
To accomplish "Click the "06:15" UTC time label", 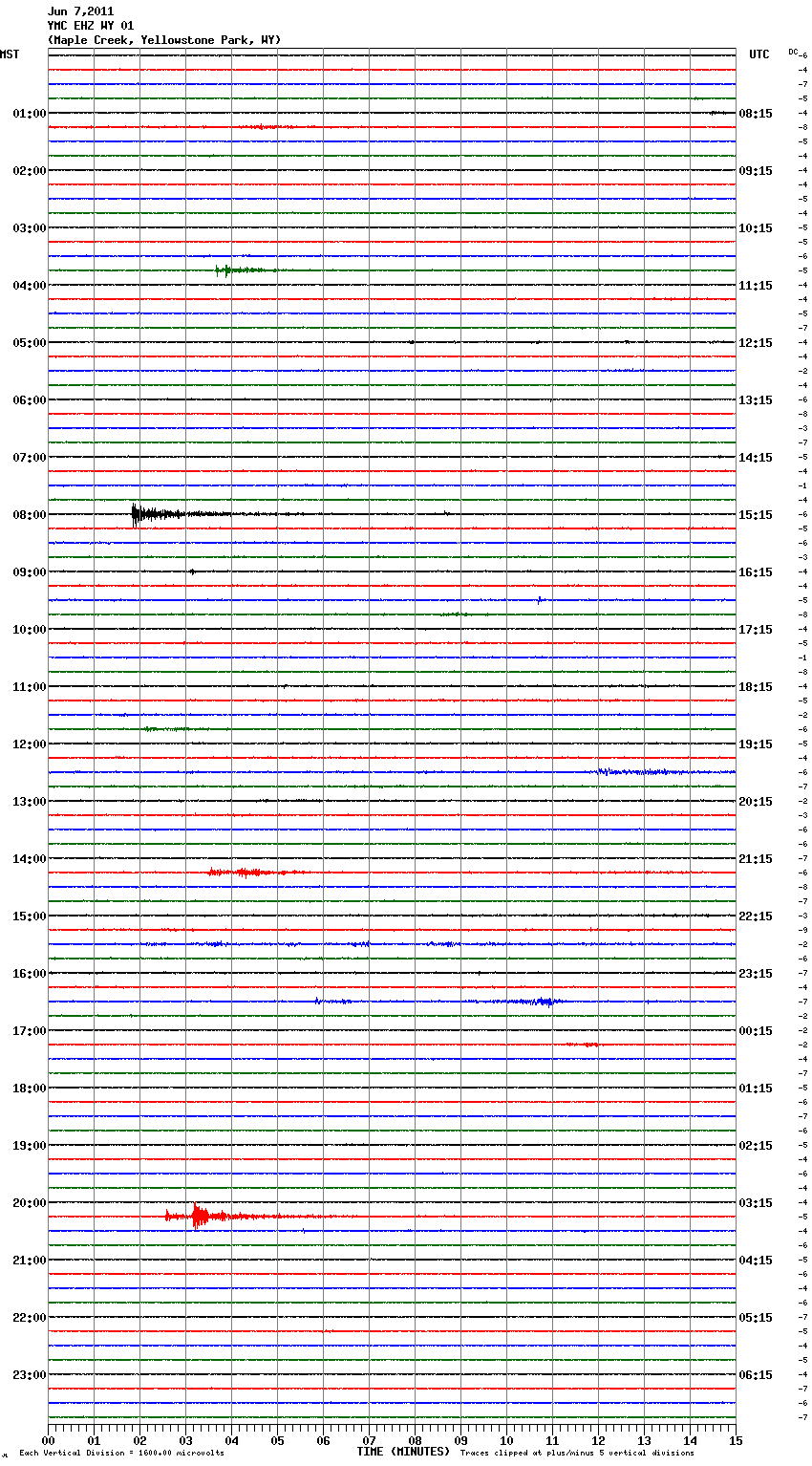I will point(756,1375).
